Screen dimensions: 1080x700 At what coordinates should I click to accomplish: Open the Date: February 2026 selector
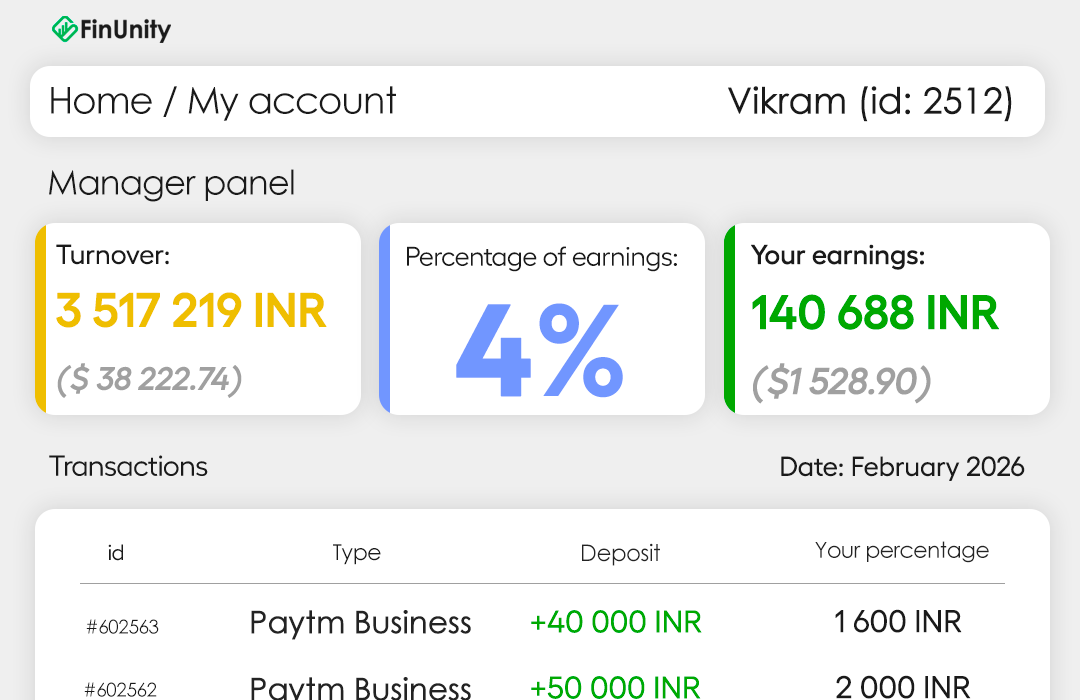(x=901, y=466)
